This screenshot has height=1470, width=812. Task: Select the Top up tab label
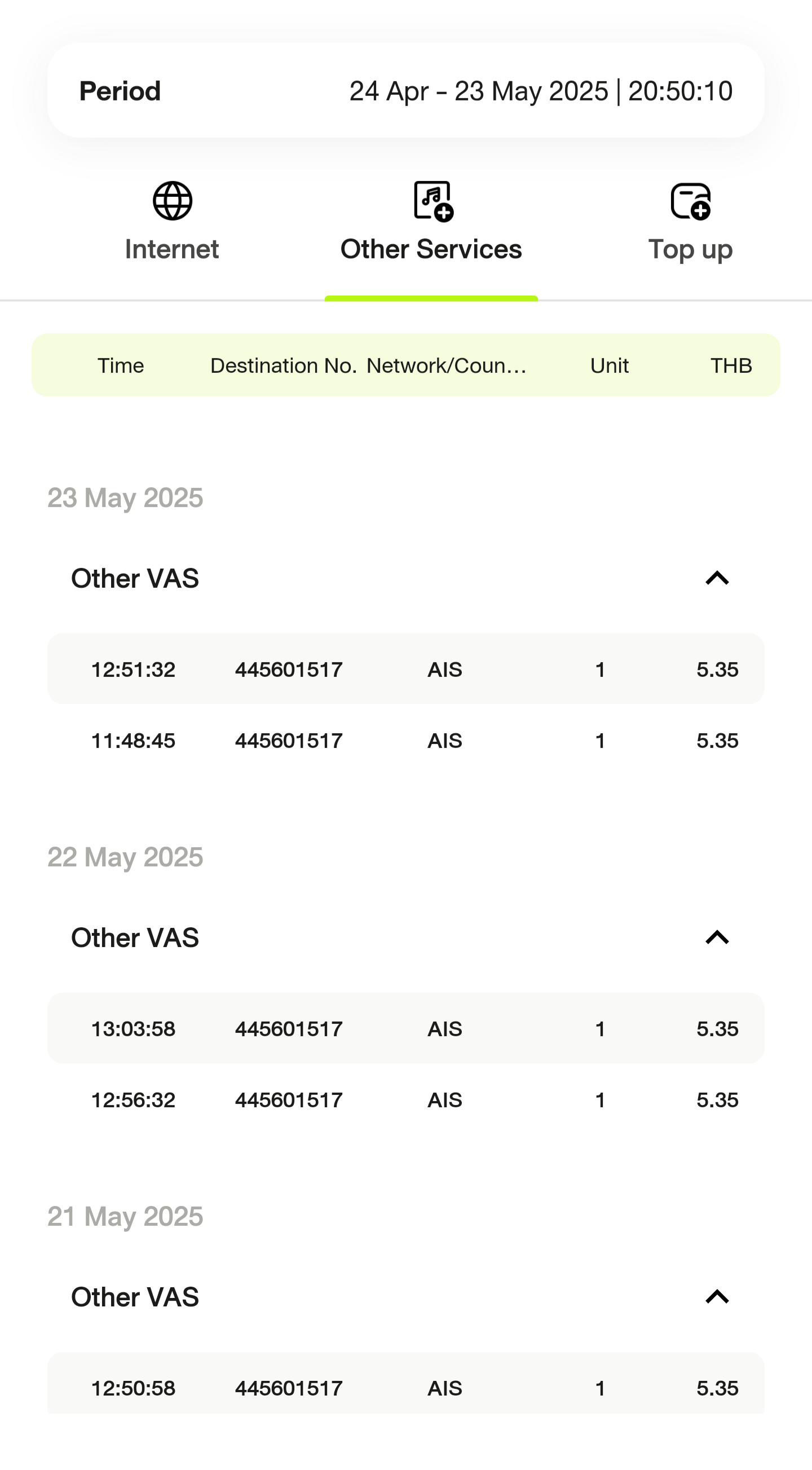pos(690,249)
